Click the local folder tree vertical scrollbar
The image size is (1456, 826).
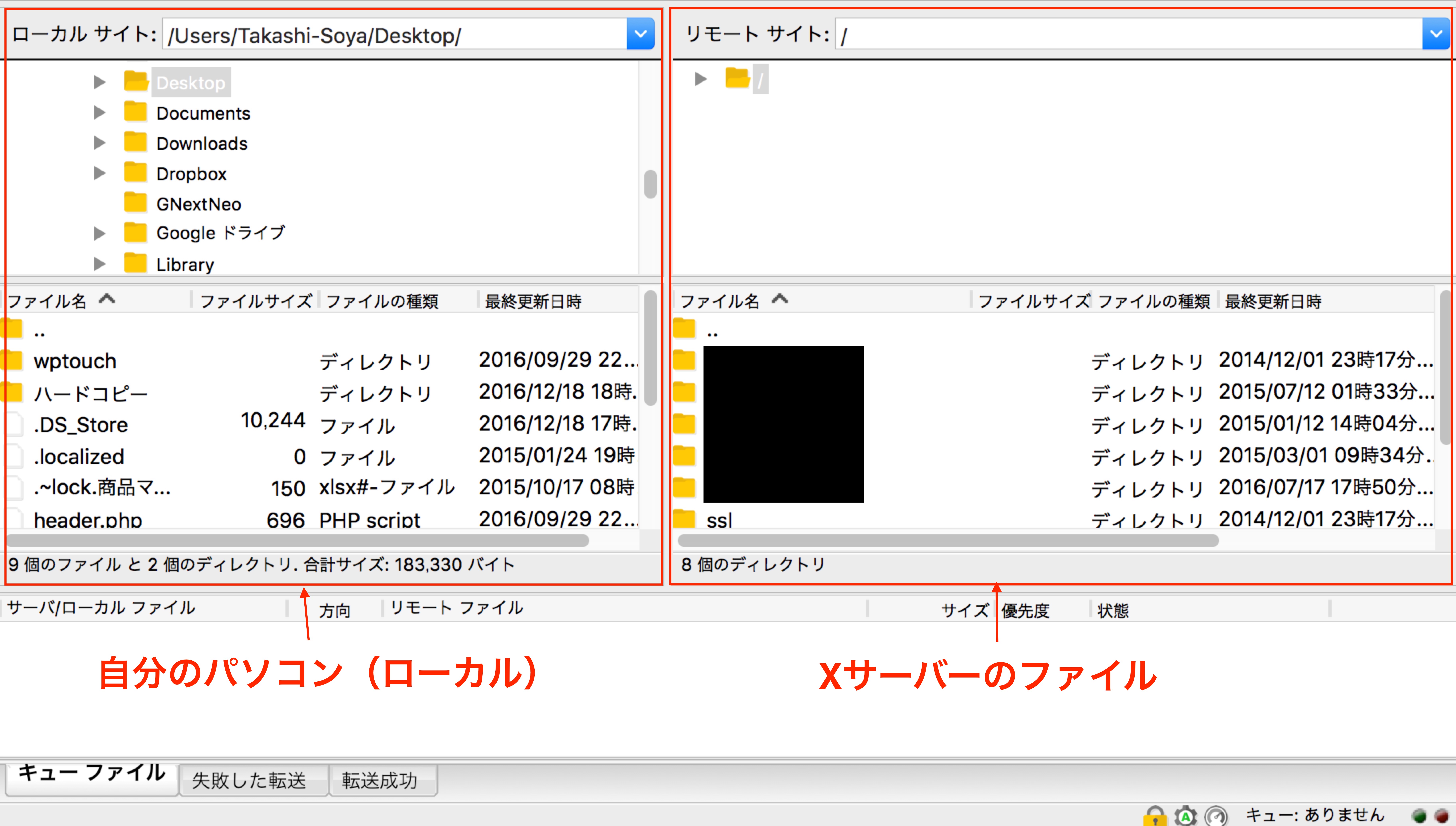point(651,184)
